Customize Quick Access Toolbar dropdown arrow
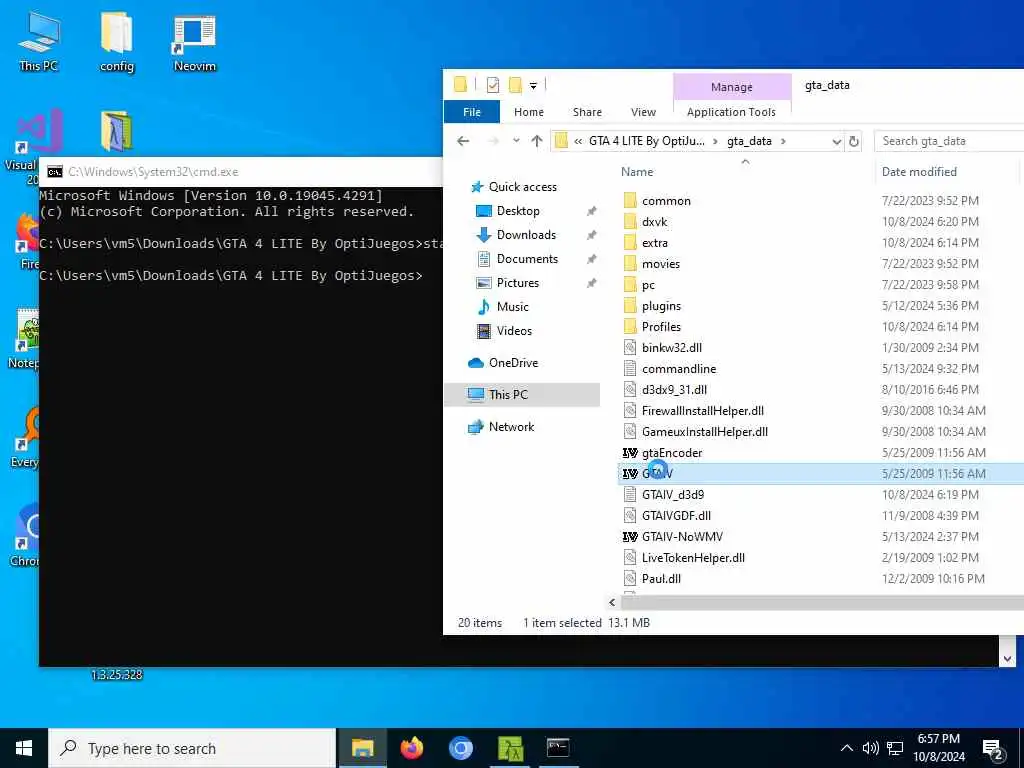The image size is (1024, 768). 534,86
